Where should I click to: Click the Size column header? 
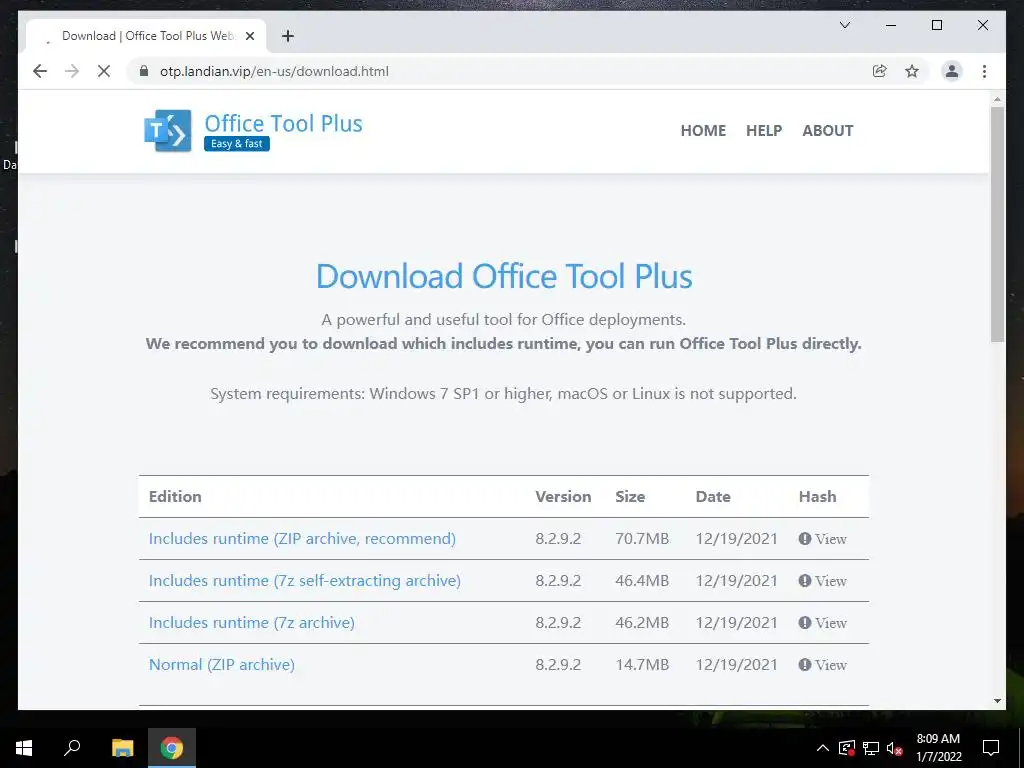point(630,496)
